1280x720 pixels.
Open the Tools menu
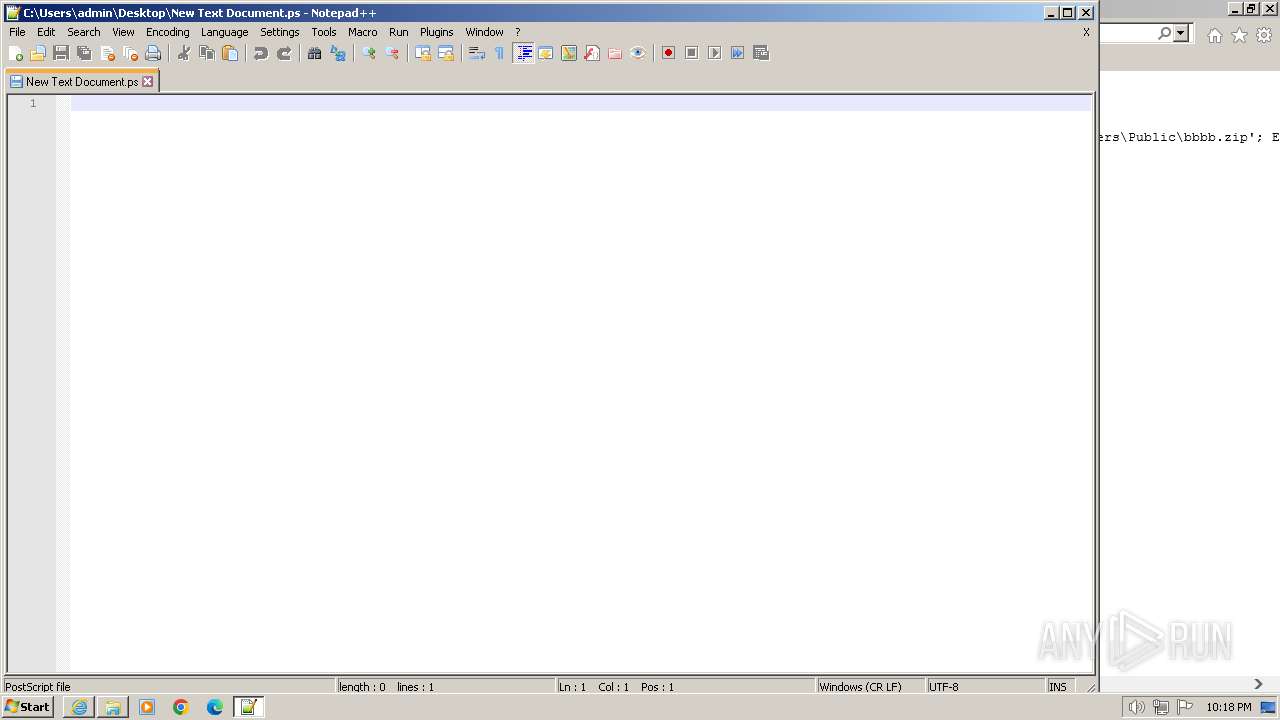[324, 32]
